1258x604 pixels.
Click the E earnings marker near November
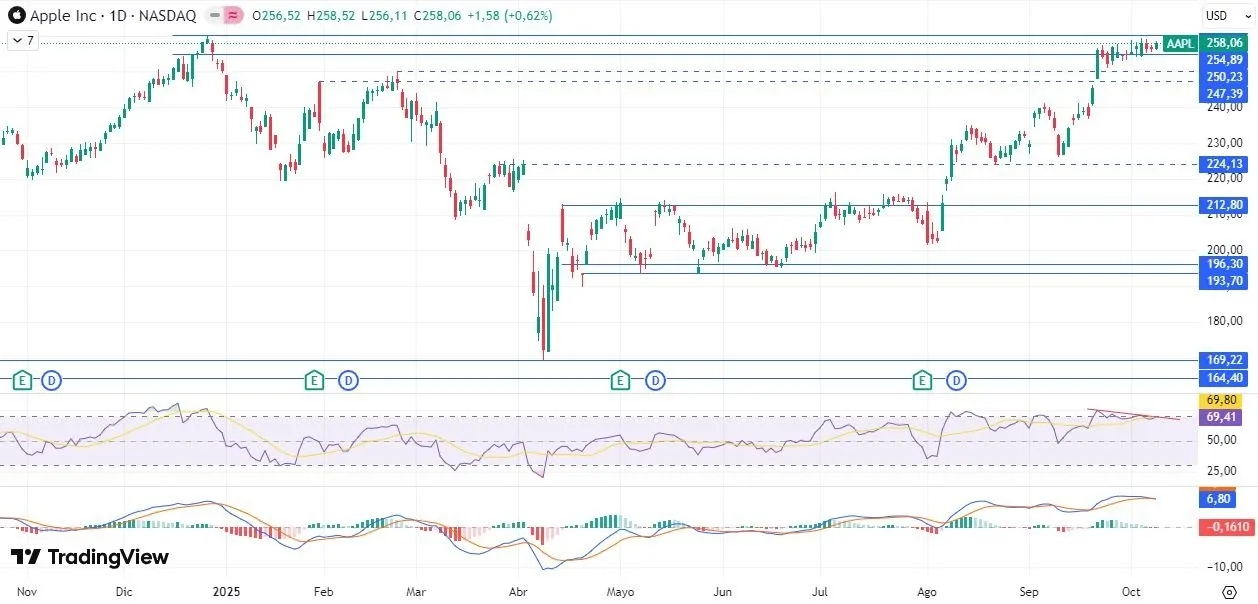(x=22, y=380)
